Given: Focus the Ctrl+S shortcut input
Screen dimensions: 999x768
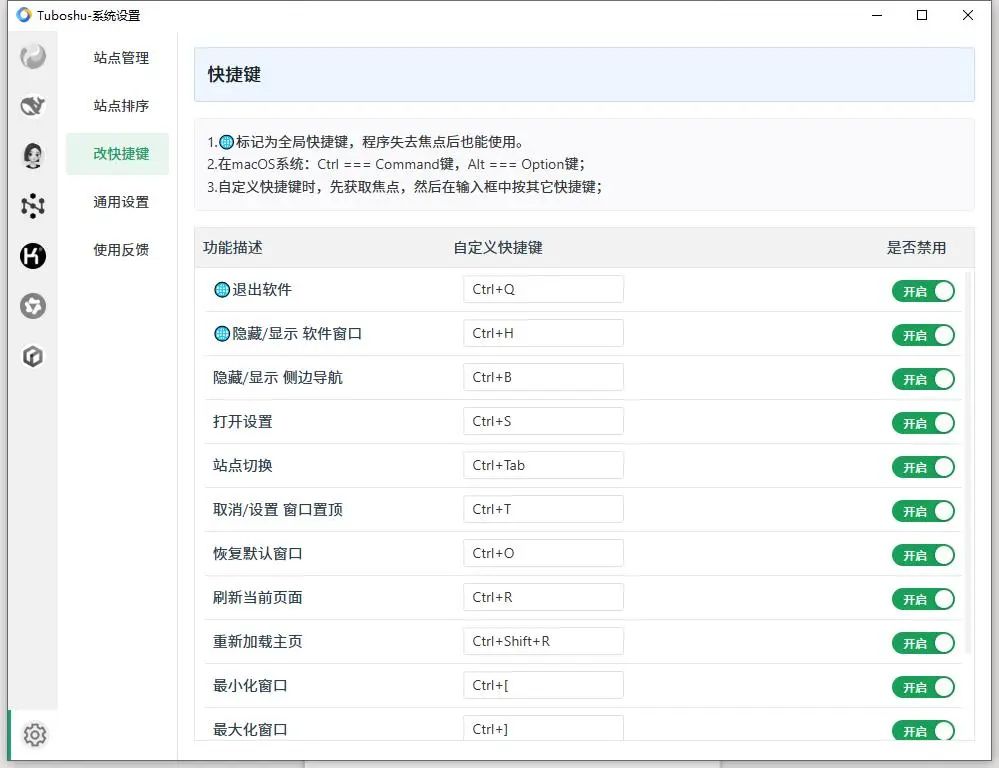Looking at the screenshot, I should 543,421.
